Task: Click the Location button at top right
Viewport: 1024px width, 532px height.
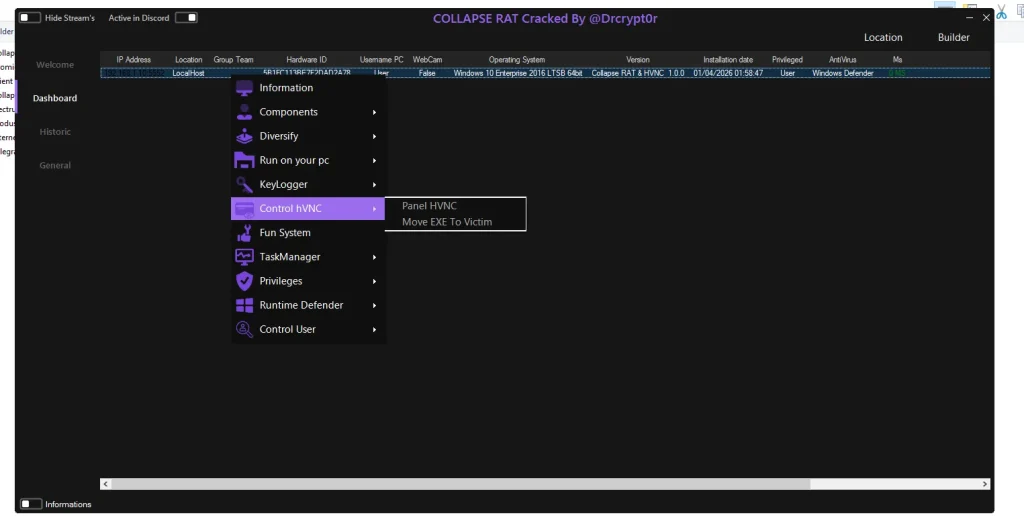Action: pos(883,37)
